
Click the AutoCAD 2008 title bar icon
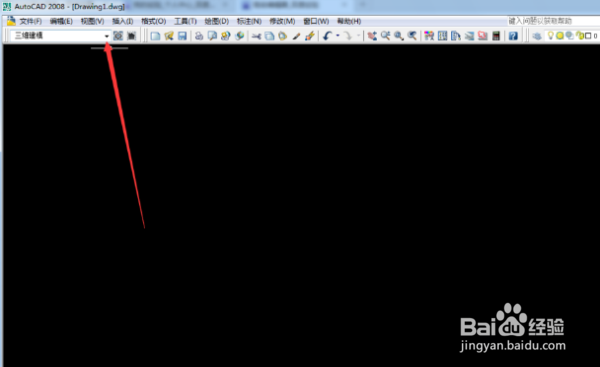tap(7, 7)
